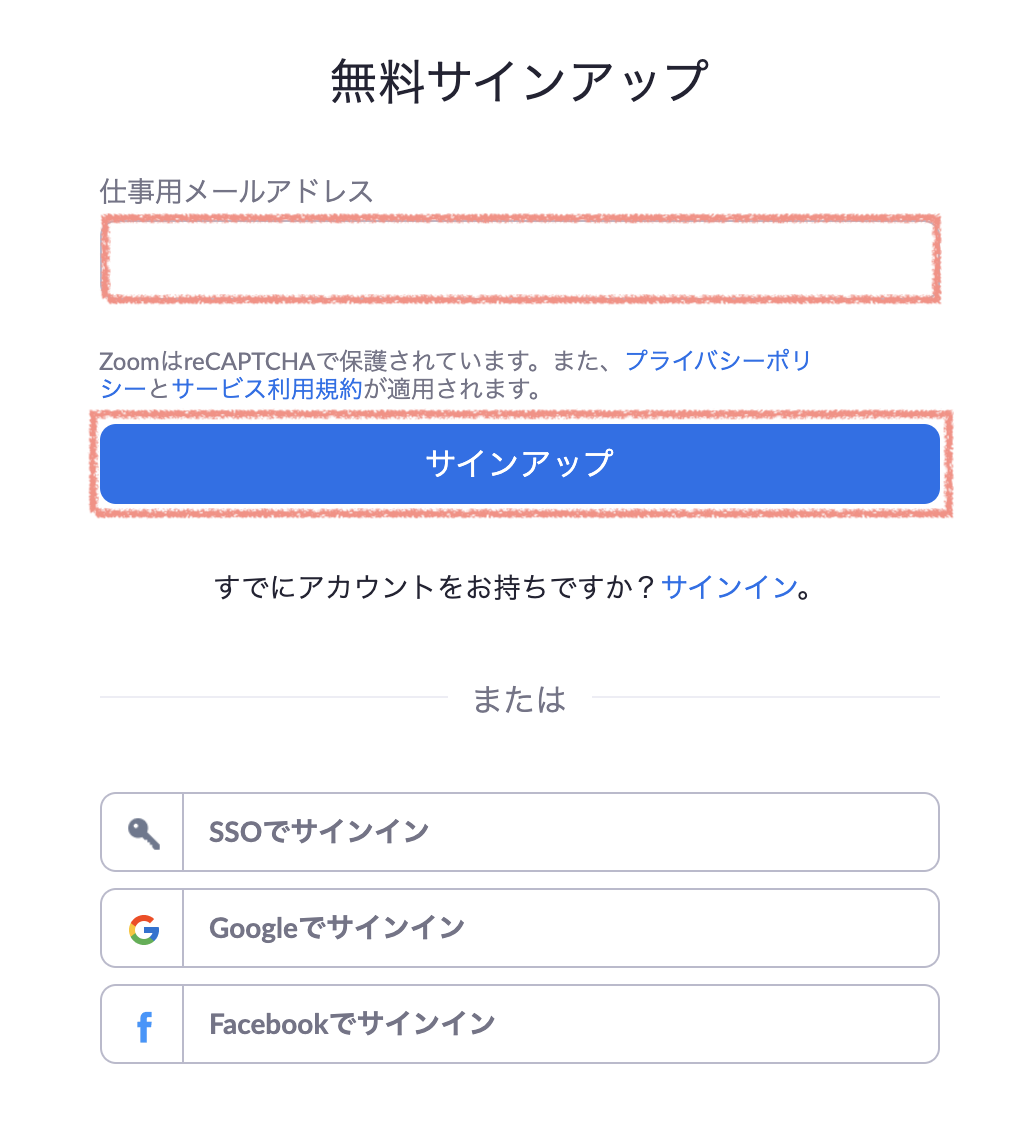Click the Googleでサインイン label text

(337, 928)
